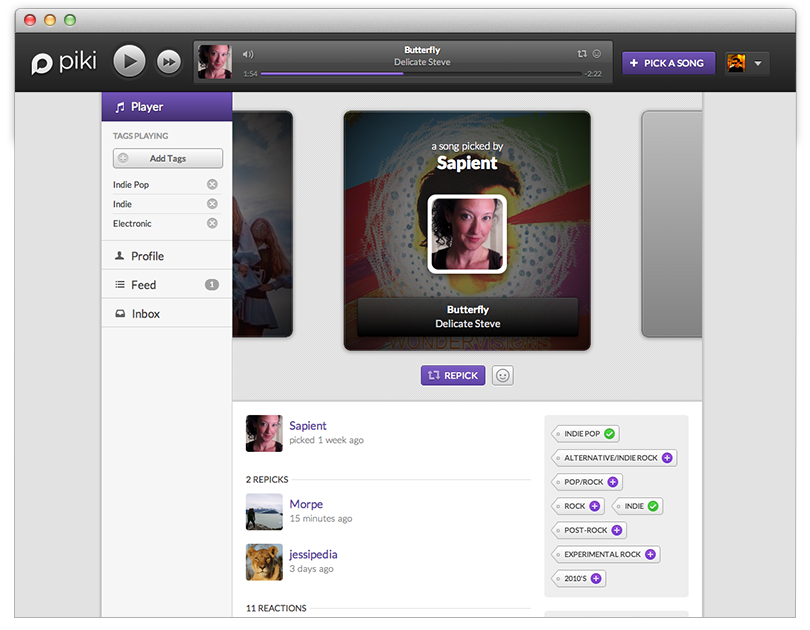The width and height of the screenshot is (810, 630).
Task: Seek on the song progress bar
Action: (x=420, y=74)
